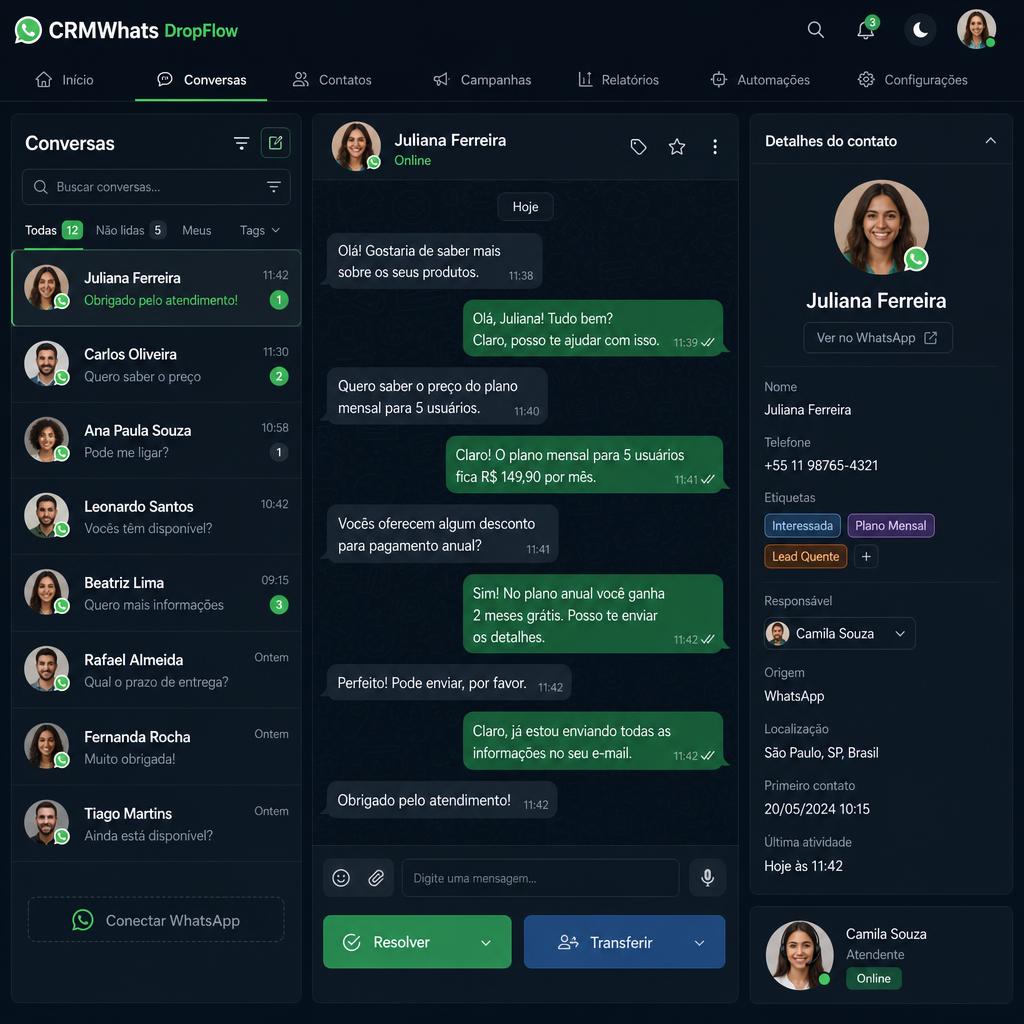This screenshot has height=1024, width=1024.
Task: Switch to the Relatórios tab
Action: (618, 80)
